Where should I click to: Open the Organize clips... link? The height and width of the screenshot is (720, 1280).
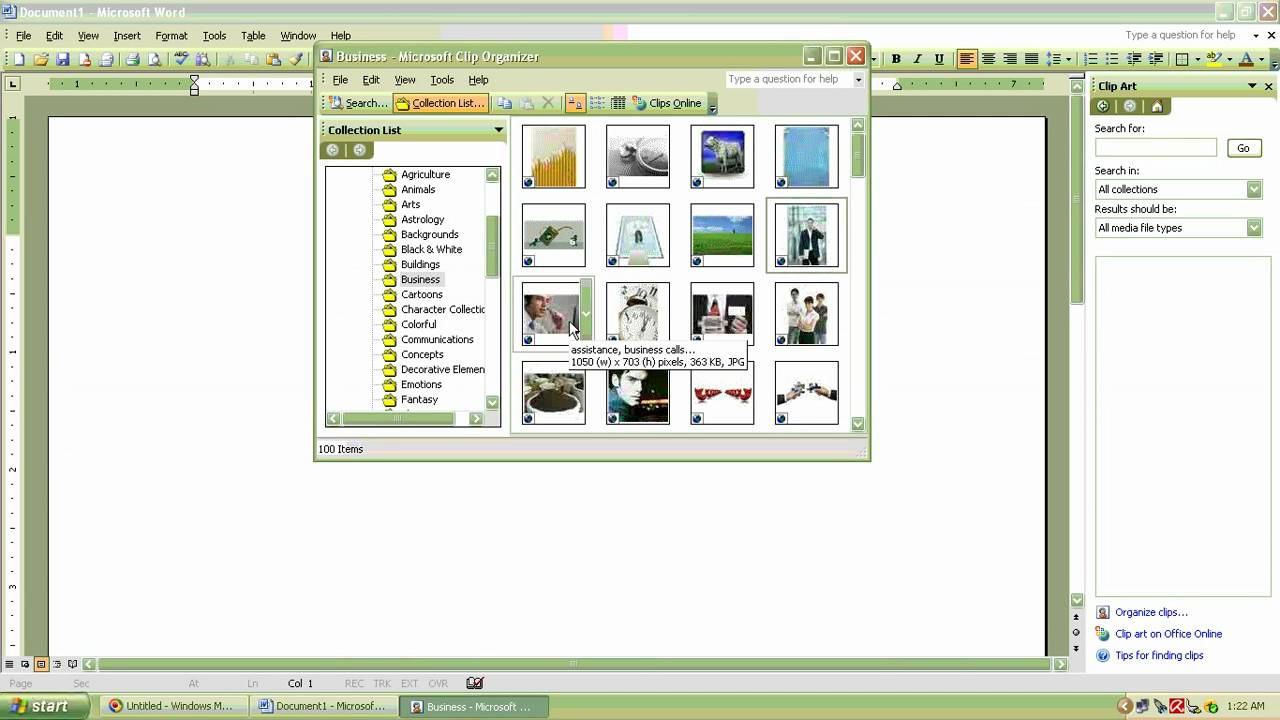click(1151, 612)
